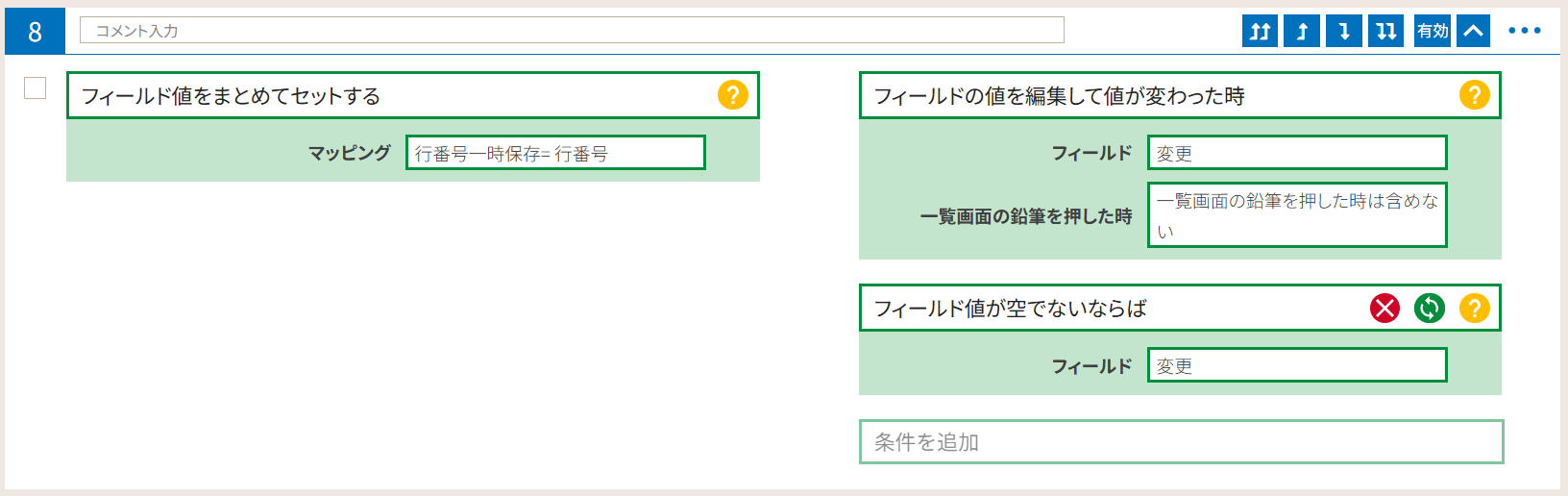Collapse row 8 with chevron up

point(1474,31)
